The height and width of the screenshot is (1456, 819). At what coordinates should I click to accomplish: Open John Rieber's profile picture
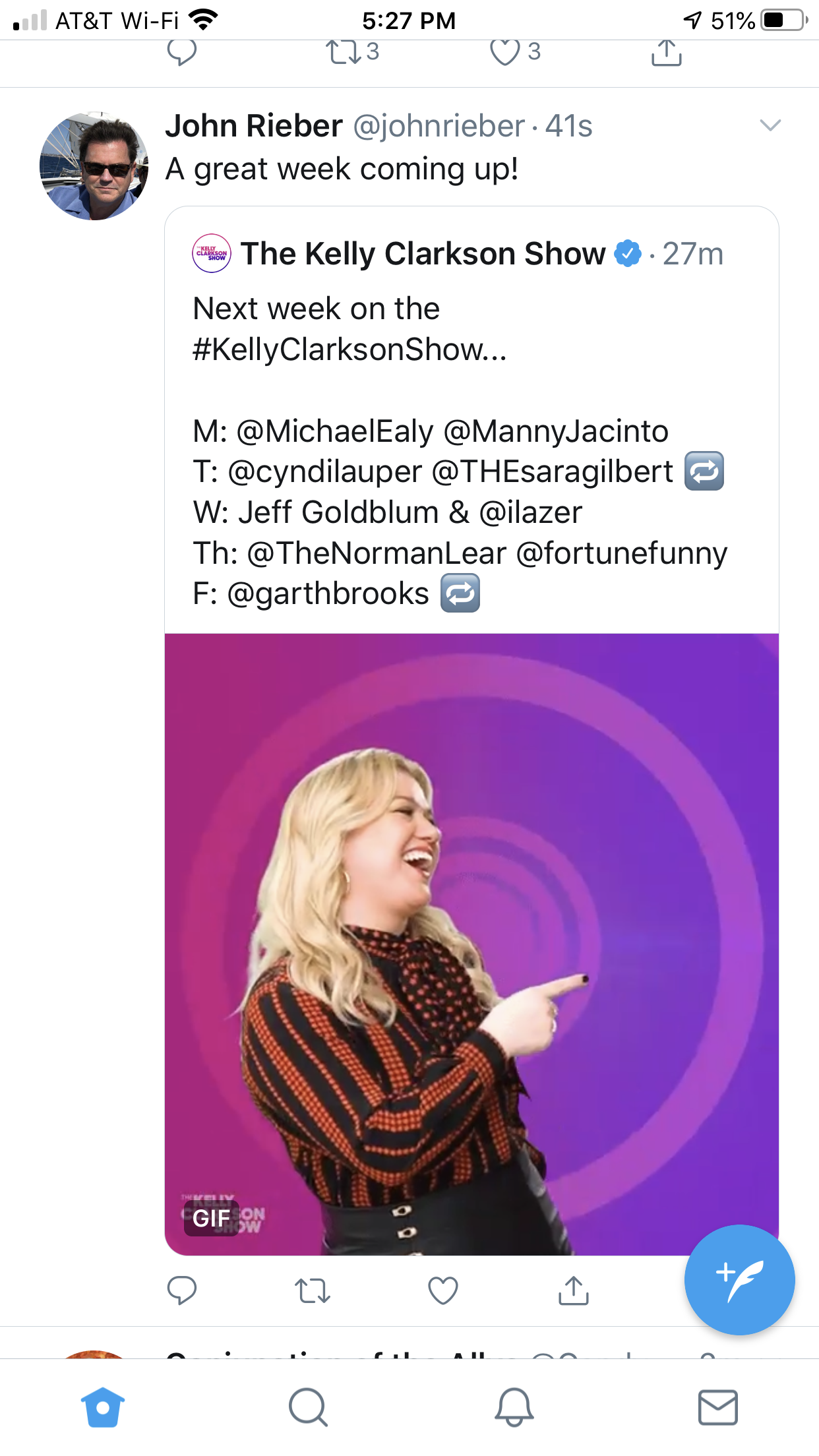coord(94,166)
